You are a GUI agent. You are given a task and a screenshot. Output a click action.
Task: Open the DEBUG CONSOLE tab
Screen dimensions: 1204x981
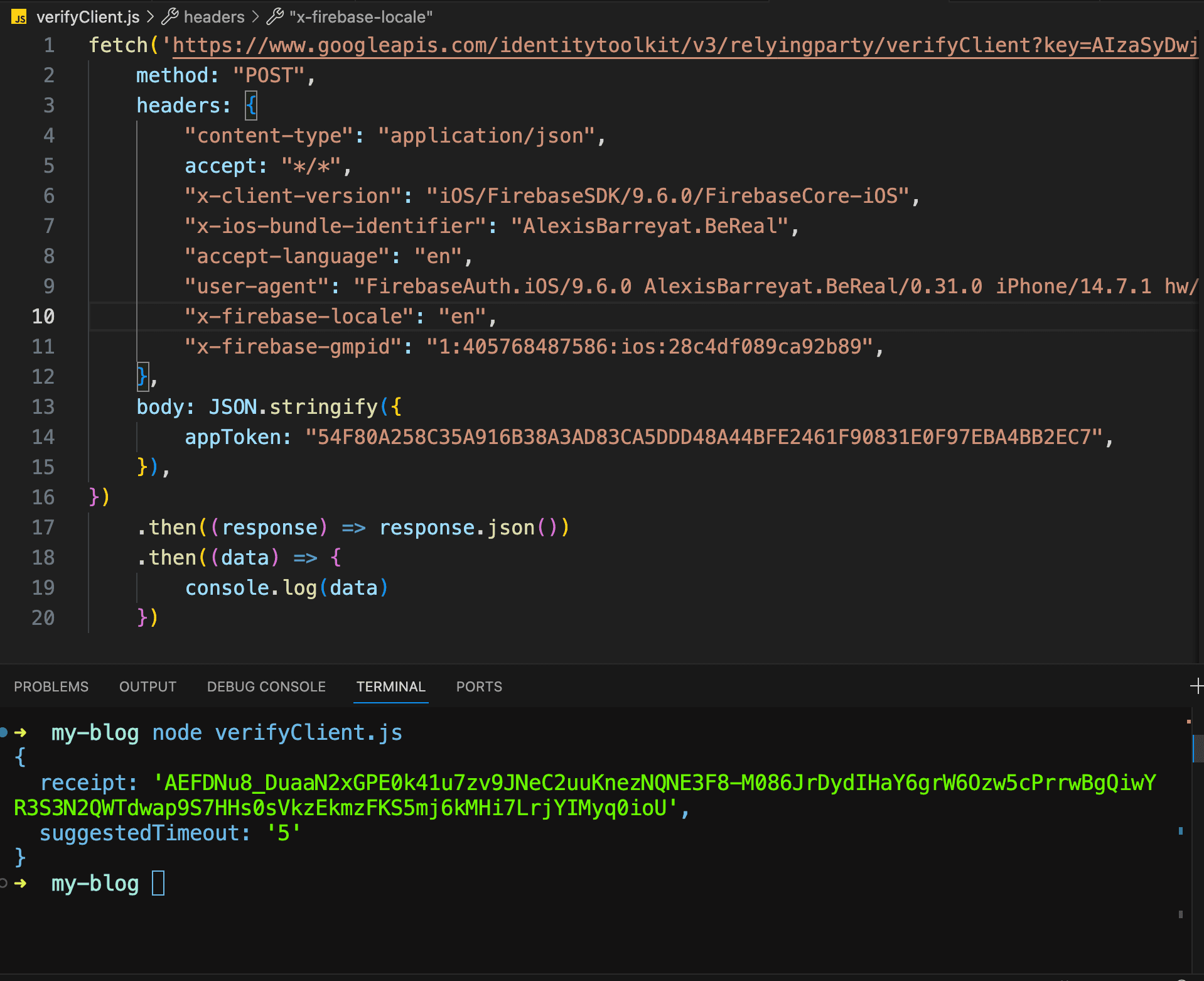pos(266,686)
